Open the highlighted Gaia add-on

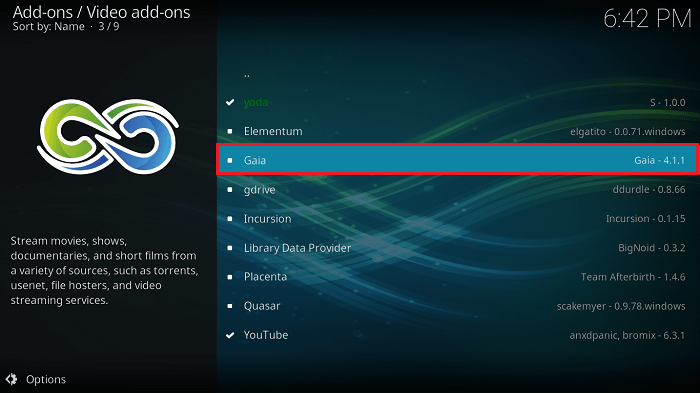tap(458, 159)
